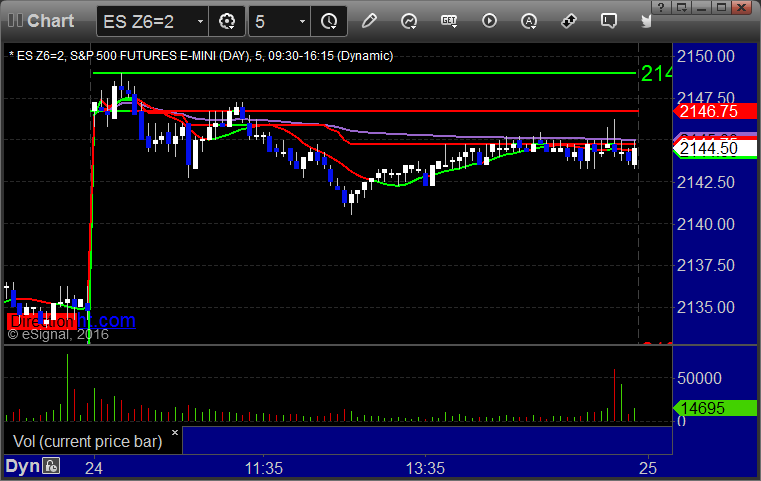The height and width of the screenshot is (481, 761).
Task: Toggle the lock icon next to Dyn
Action: [51, 466]
